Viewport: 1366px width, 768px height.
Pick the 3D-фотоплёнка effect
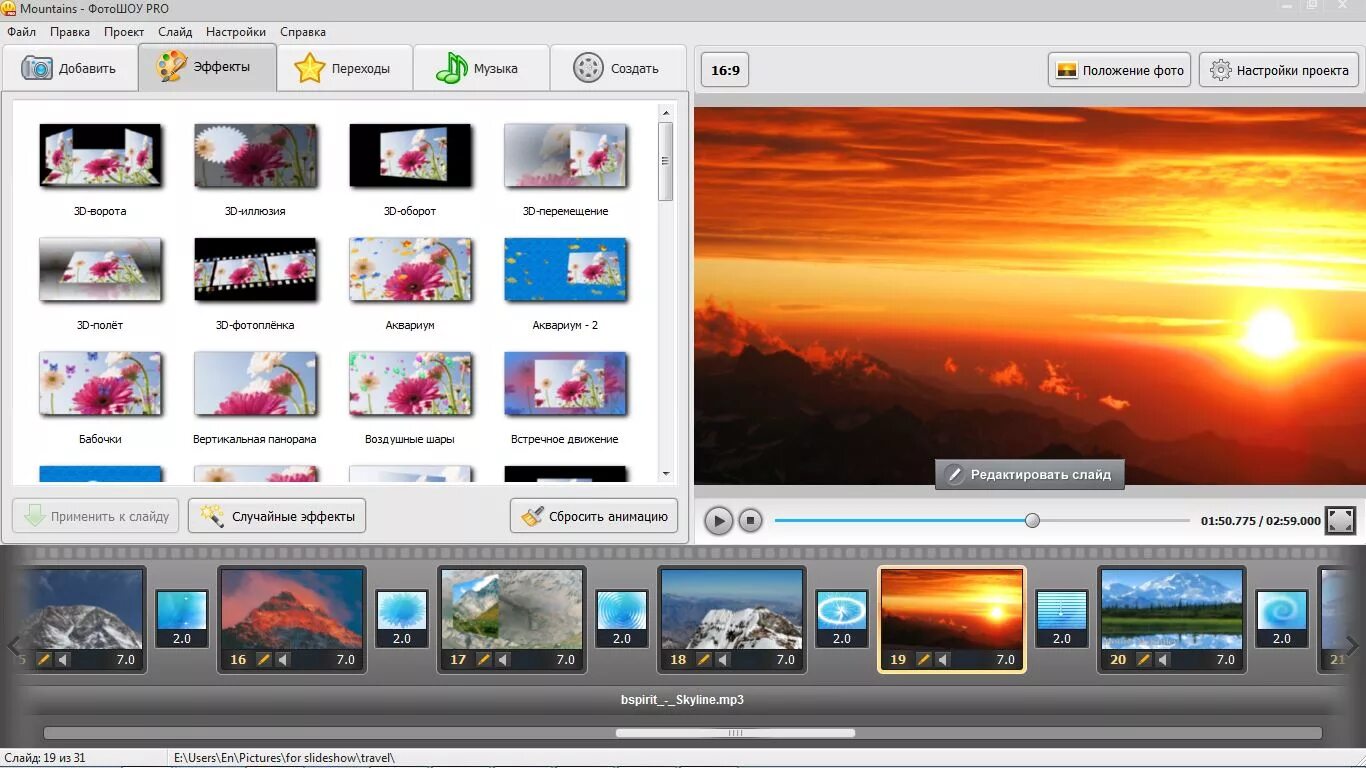coord(255,270)
